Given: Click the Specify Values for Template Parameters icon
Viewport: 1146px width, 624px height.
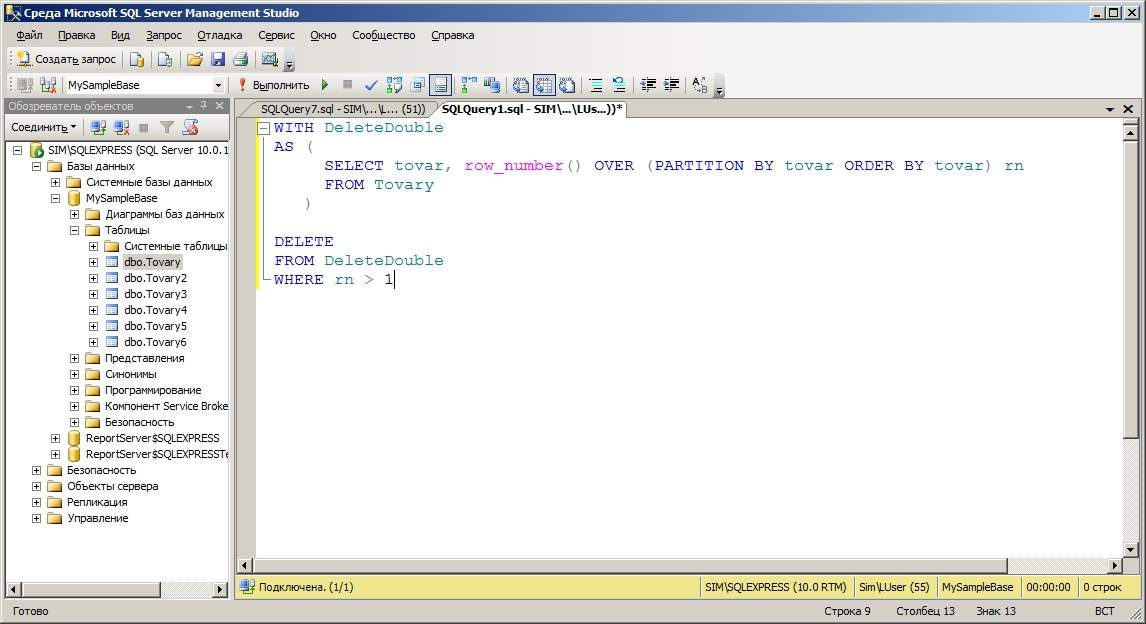Looking at the screenshot, I should coord(699,85).
